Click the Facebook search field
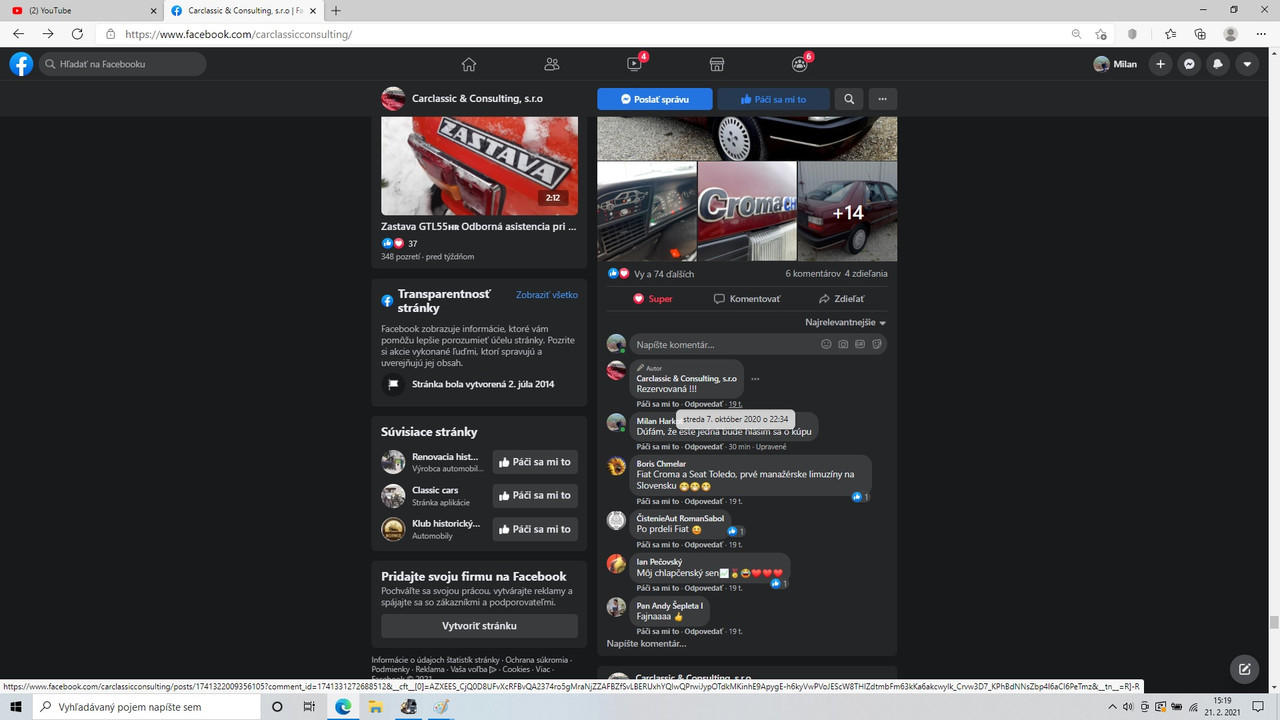Image resolution: width=1280 pixels, height=720 pixels. [122, 64]
